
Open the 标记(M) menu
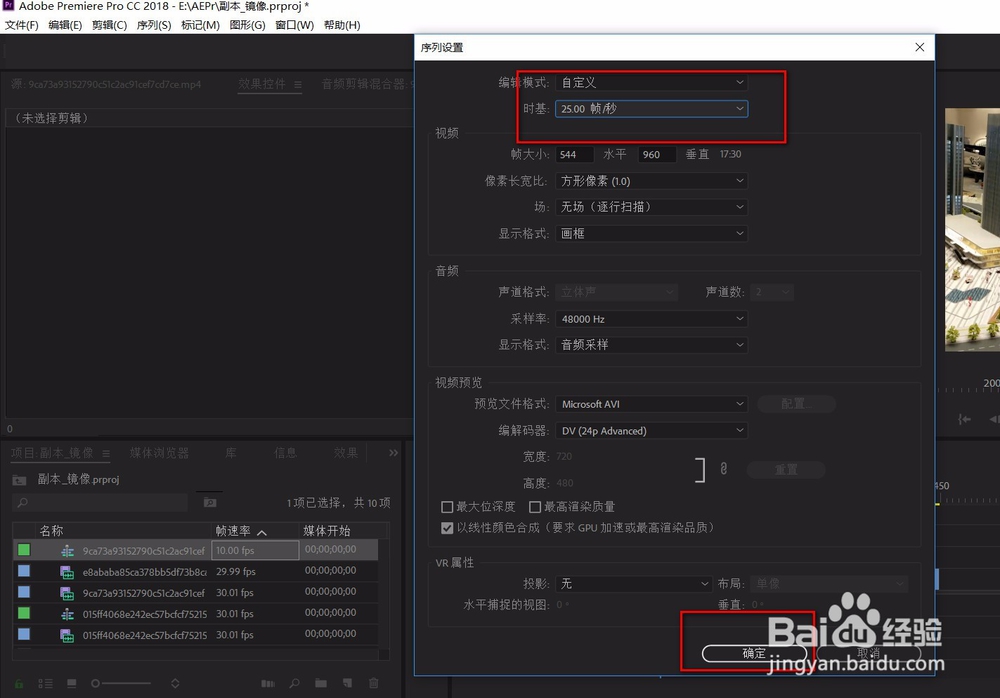point(200,26)
